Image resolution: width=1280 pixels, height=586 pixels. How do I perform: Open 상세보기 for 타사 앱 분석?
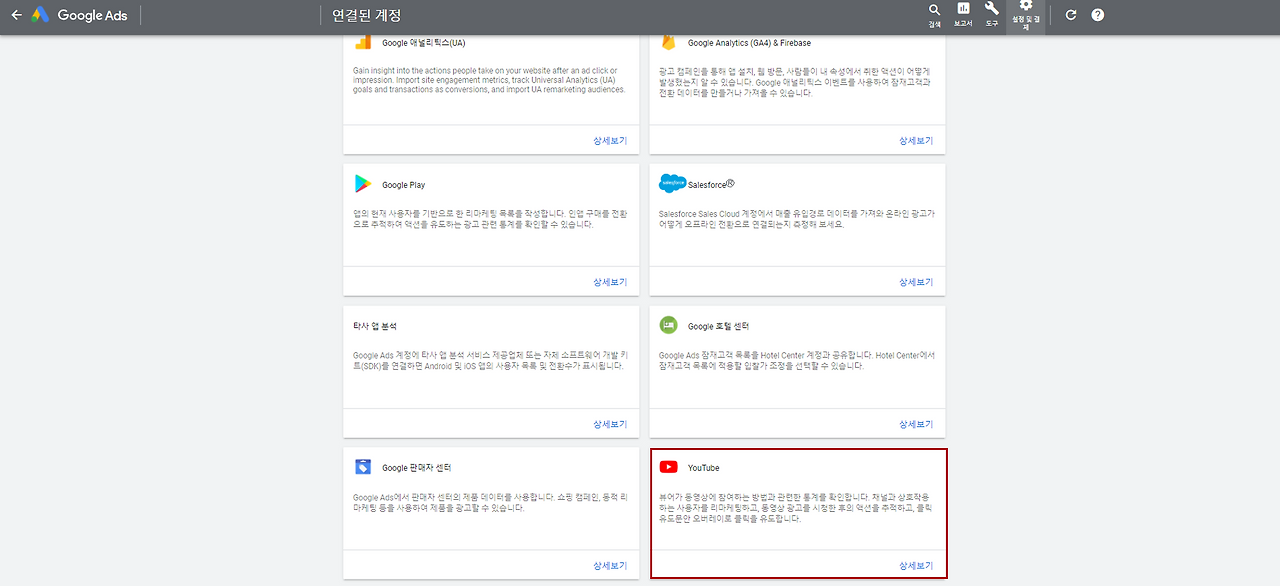click(610, 424)
